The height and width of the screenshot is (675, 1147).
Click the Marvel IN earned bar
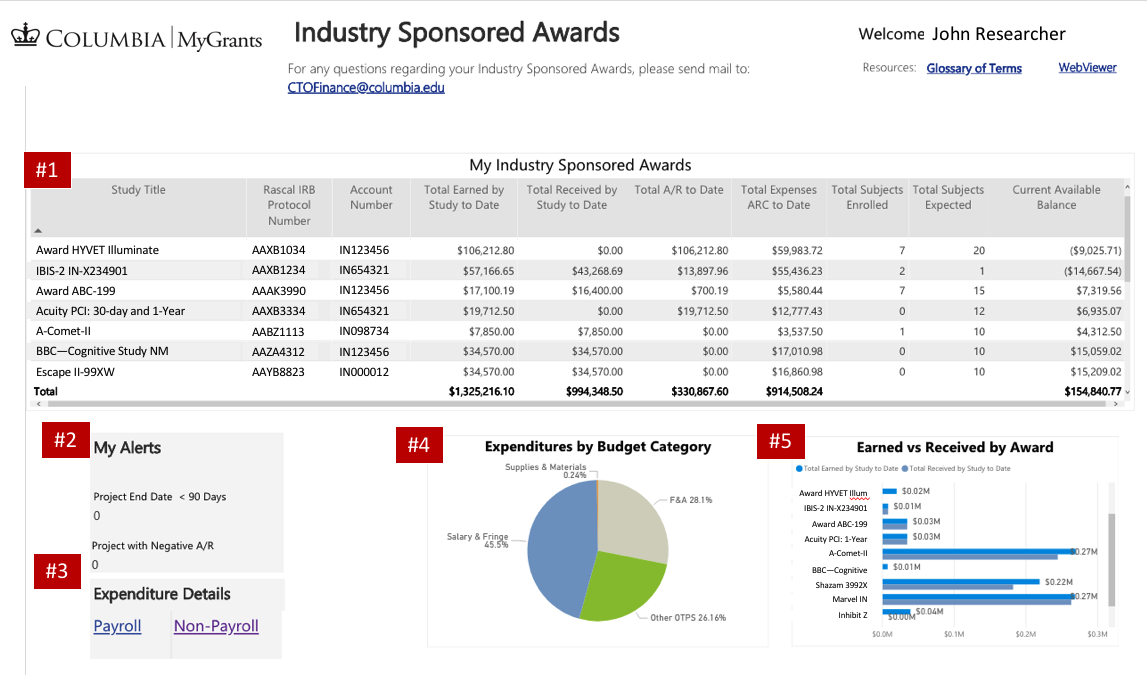tap(978, 597)
